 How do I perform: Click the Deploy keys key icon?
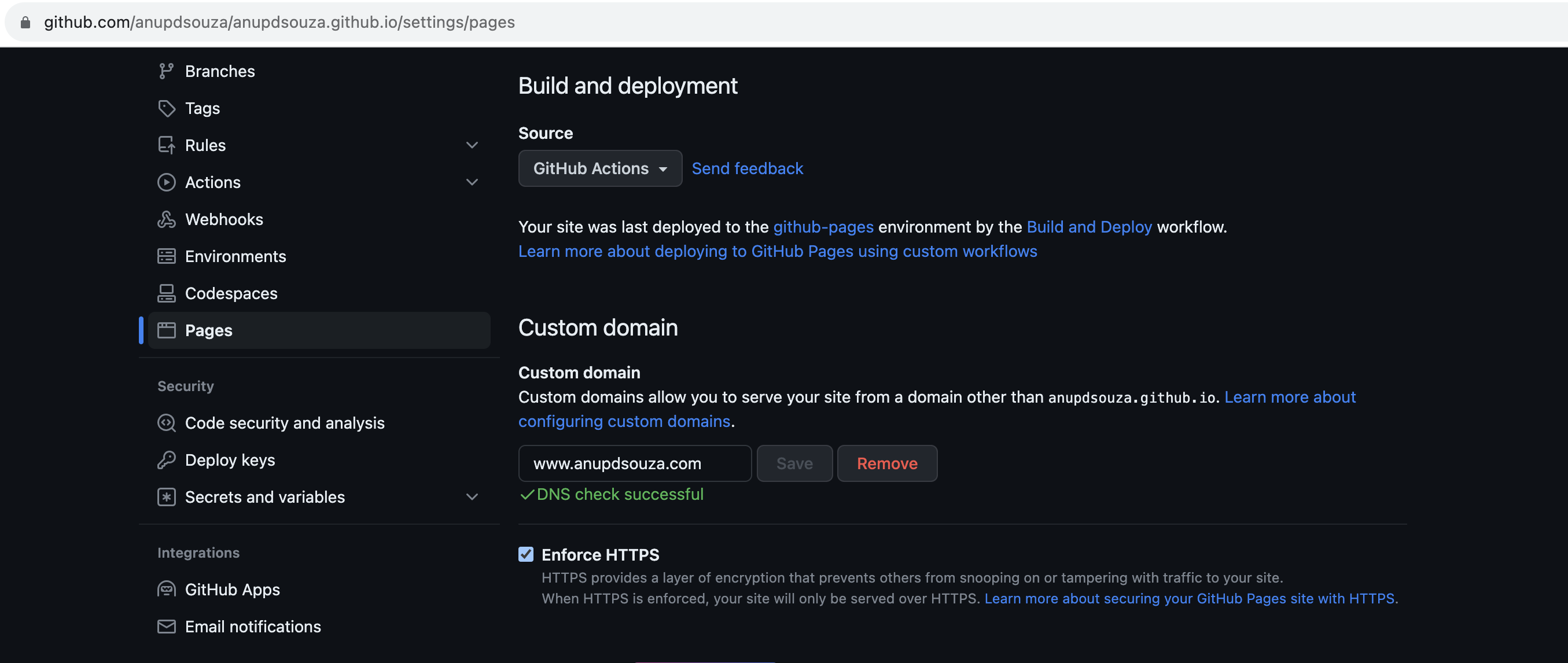tap(165, 460)
